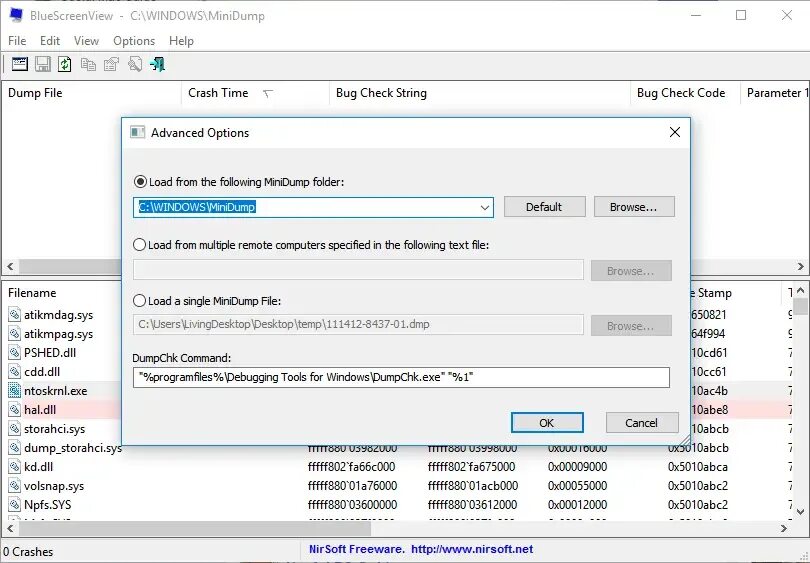The width and height of the screenshot is (810, 563).
Task: Click the file icon beside storahci.sys
Action: pos(14,429)
